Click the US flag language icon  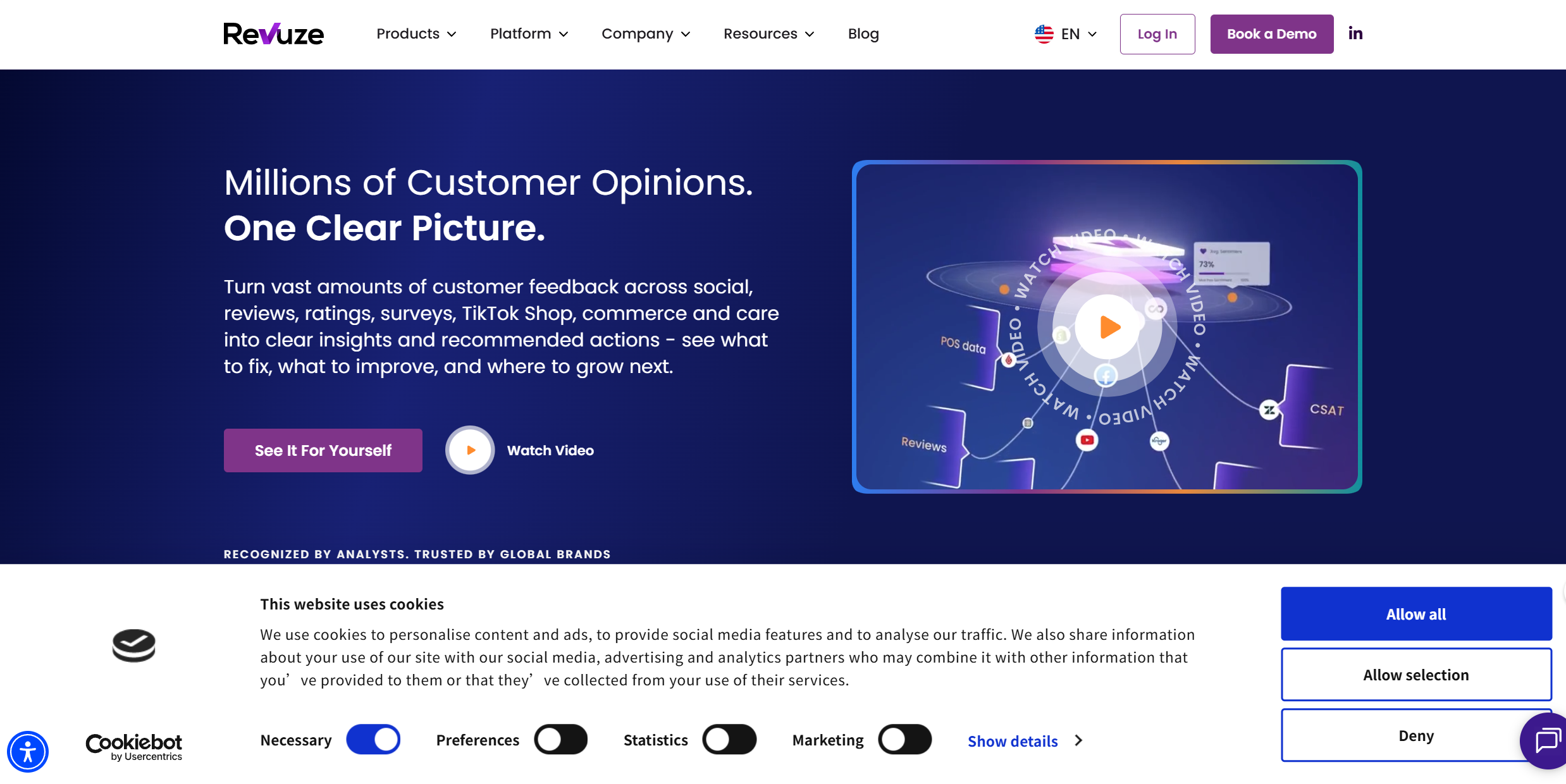tap(1044, 34)
